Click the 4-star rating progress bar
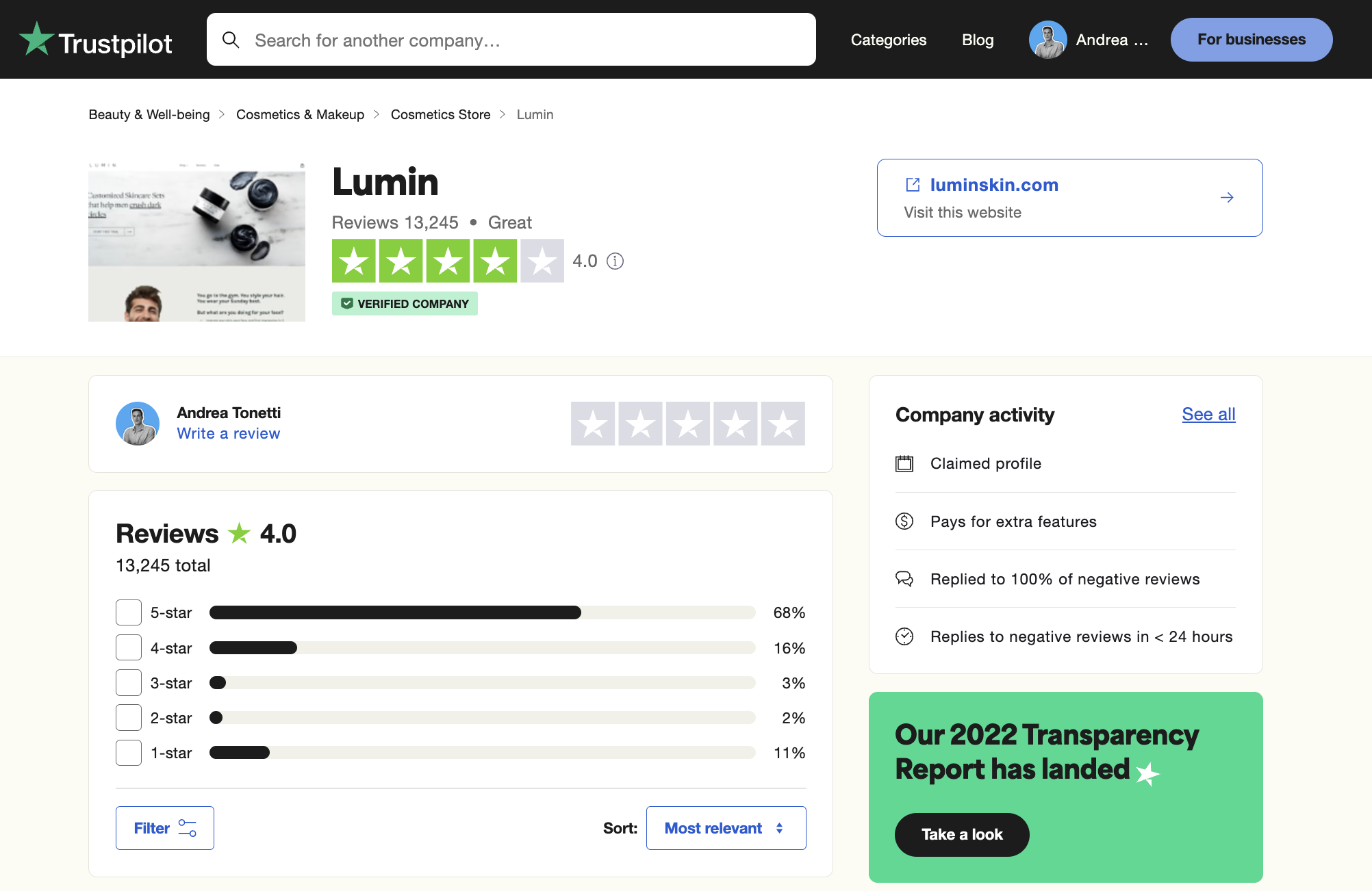The height and width of the screenshot is (891, 1372). [x=482, y=648]
